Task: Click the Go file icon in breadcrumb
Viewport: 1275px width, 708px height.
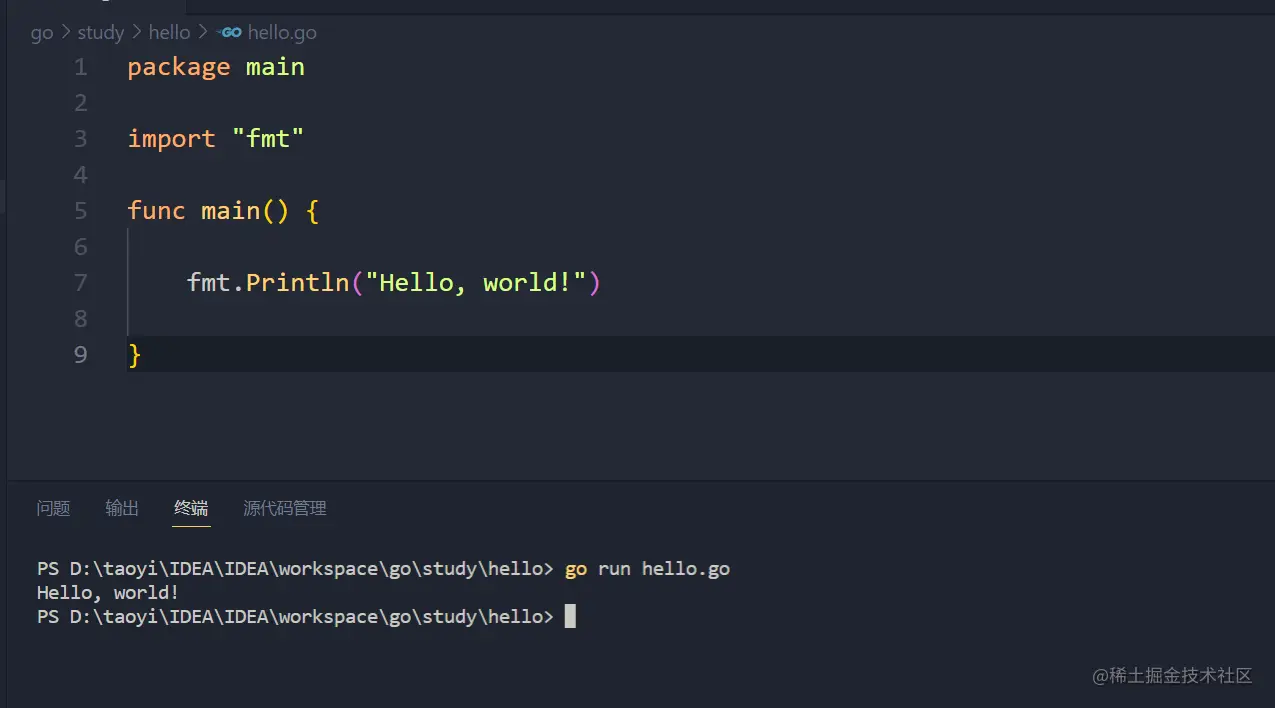Action: [x=230, y=32]
